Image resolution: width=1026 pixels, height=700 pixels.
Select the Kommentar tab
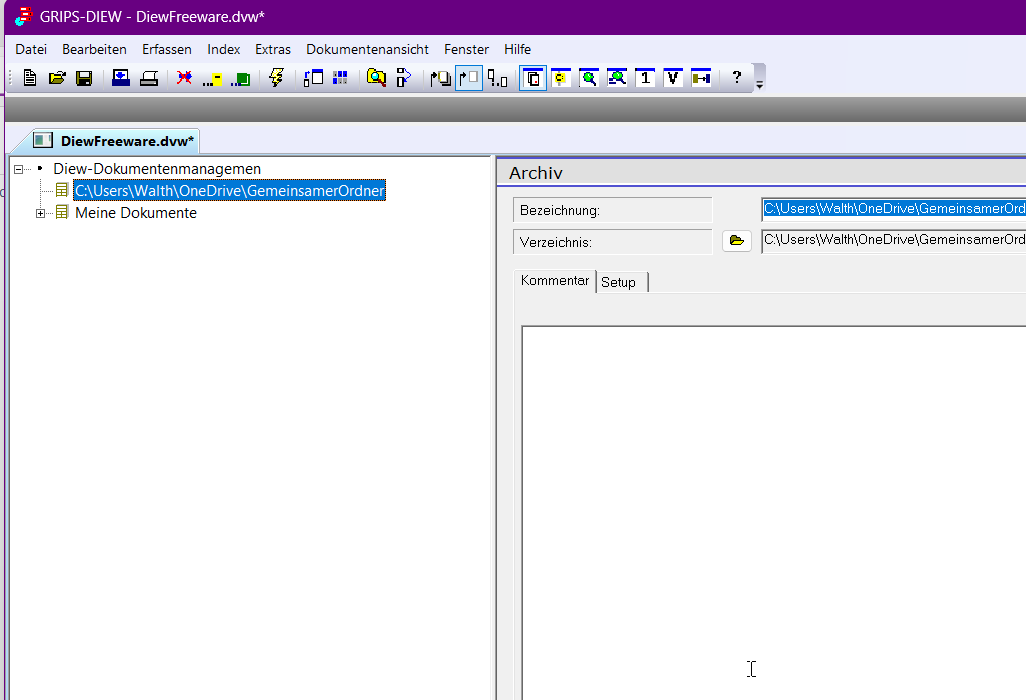coord(554,281)
